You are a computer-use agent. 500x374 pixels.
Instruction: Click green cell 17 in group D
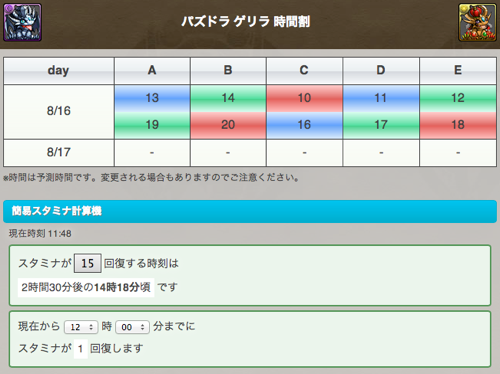381,125
